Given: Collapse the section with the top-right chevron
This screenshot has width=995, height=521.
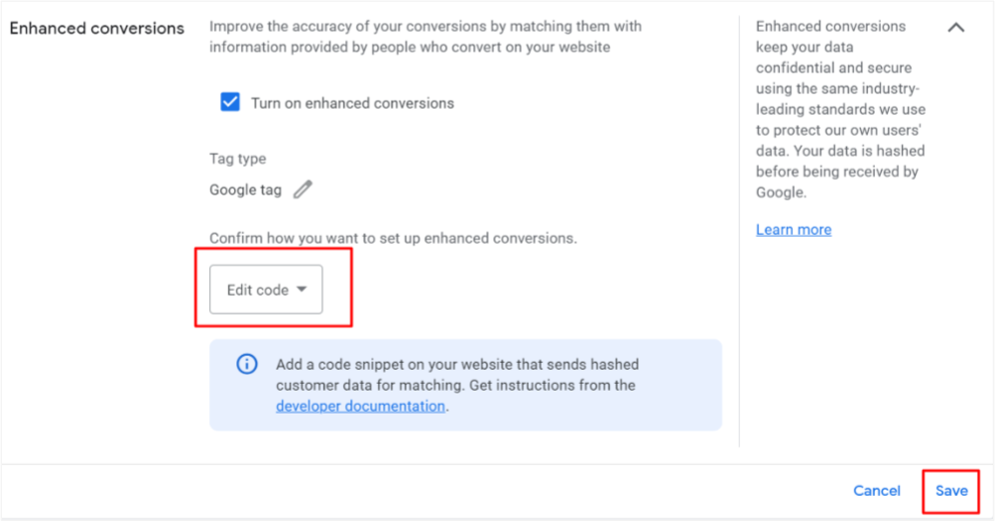Looking at the screenshot, I should (956, 27).
